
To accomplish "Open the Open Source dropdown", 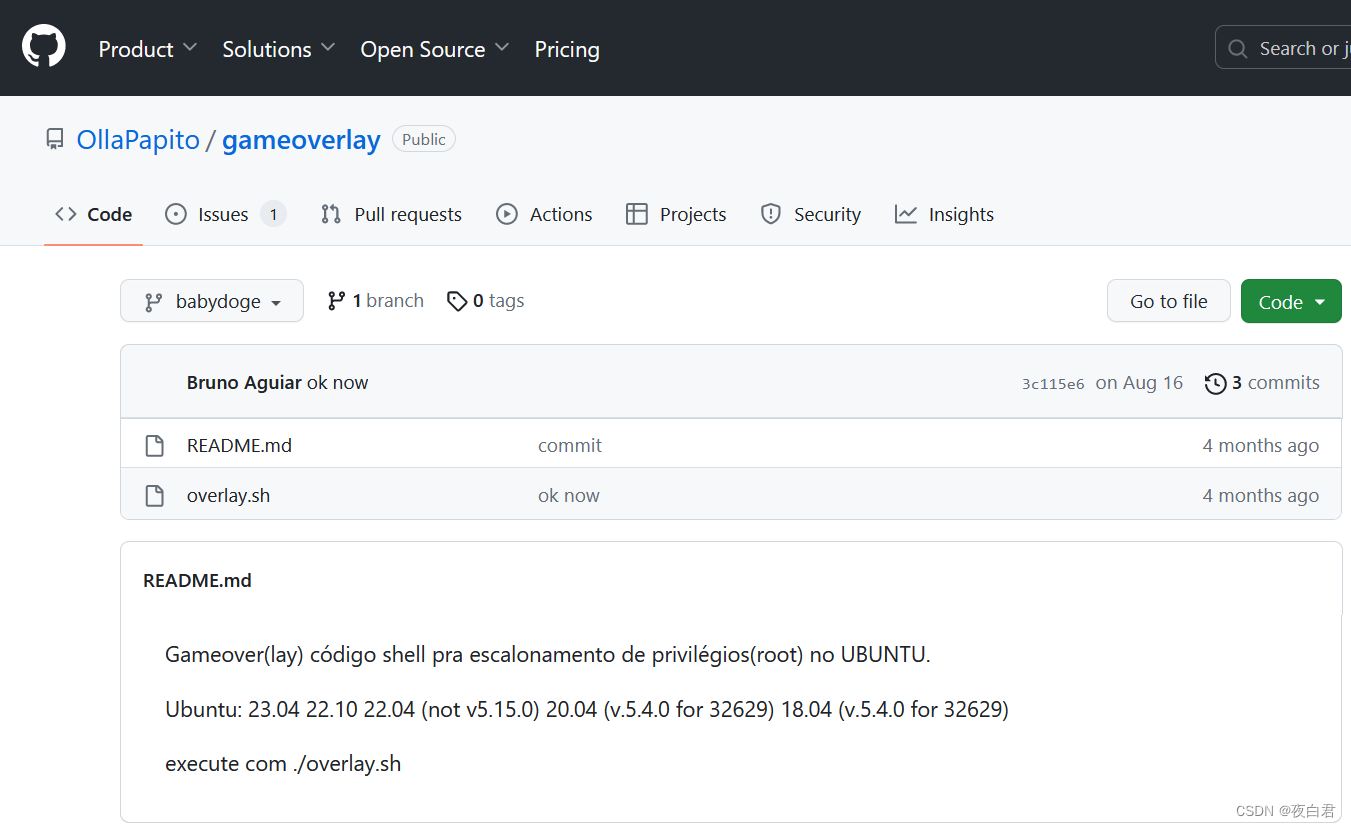I will point(435,49).
